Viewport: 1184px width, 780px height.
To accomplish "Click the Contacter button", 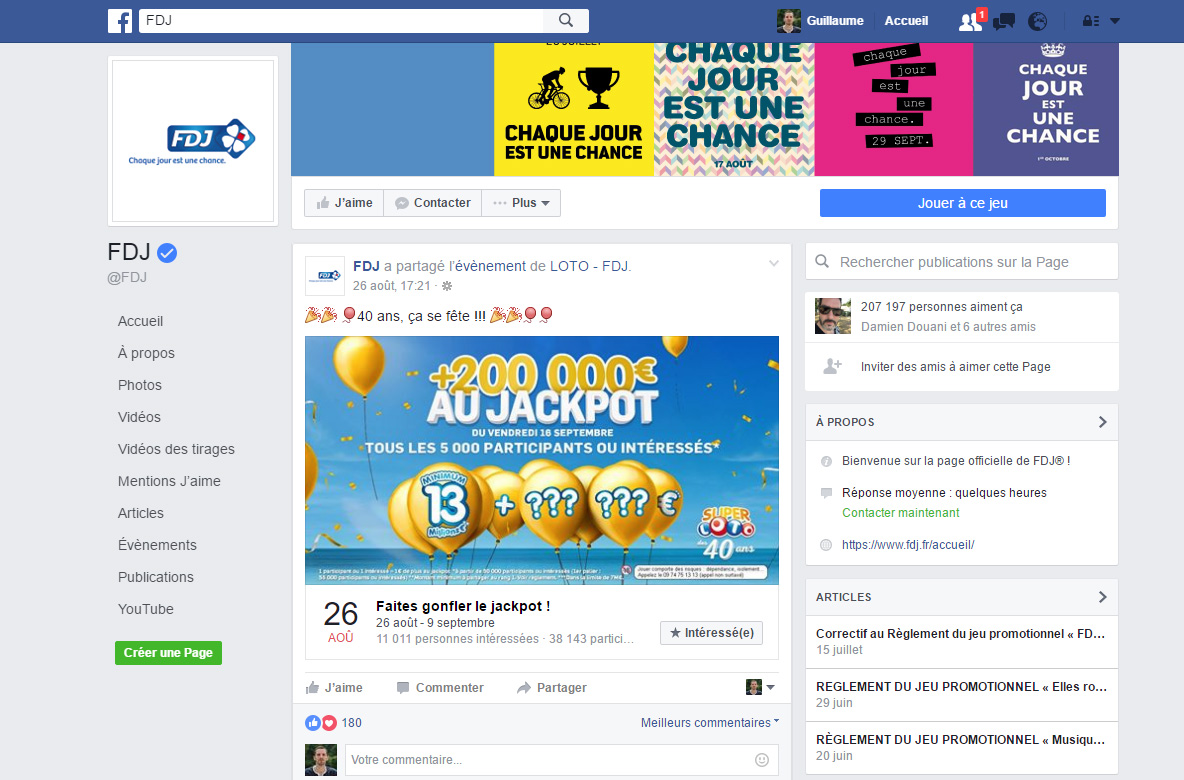I will tap(433, 203).
